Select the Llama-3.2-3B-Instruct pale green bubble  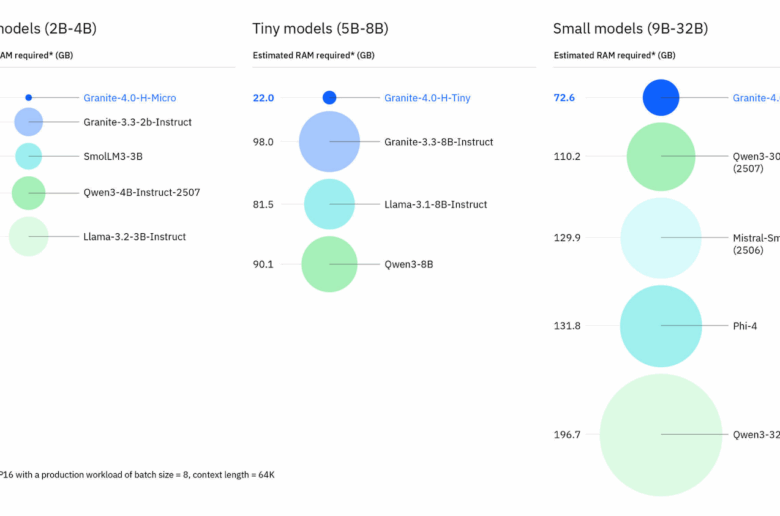pyautogui.click(x=29, y=236)
